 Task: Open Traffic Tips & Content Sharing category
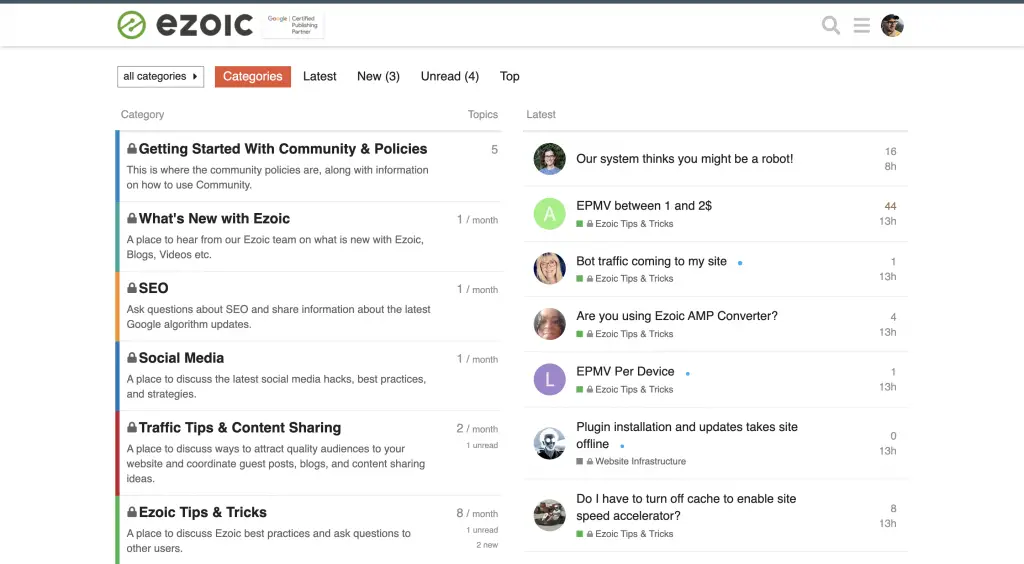240,428
